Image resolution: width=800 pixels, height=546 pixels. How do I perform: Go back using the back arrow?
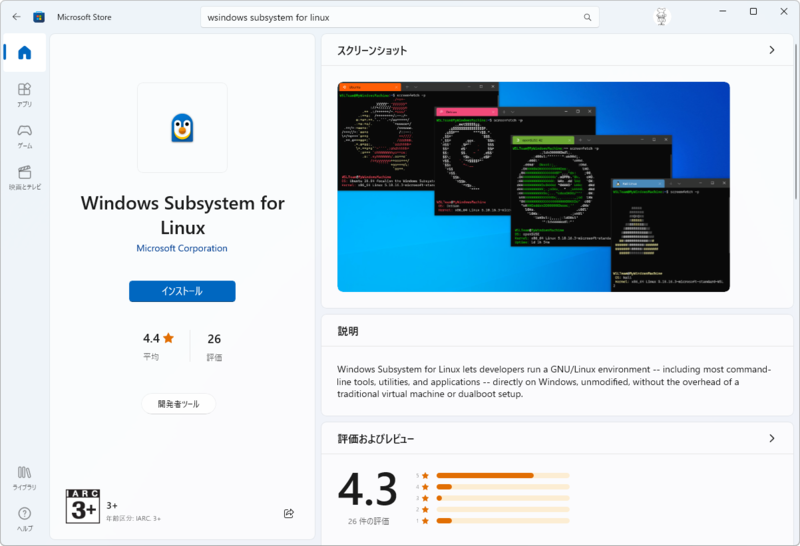point(16,17)
